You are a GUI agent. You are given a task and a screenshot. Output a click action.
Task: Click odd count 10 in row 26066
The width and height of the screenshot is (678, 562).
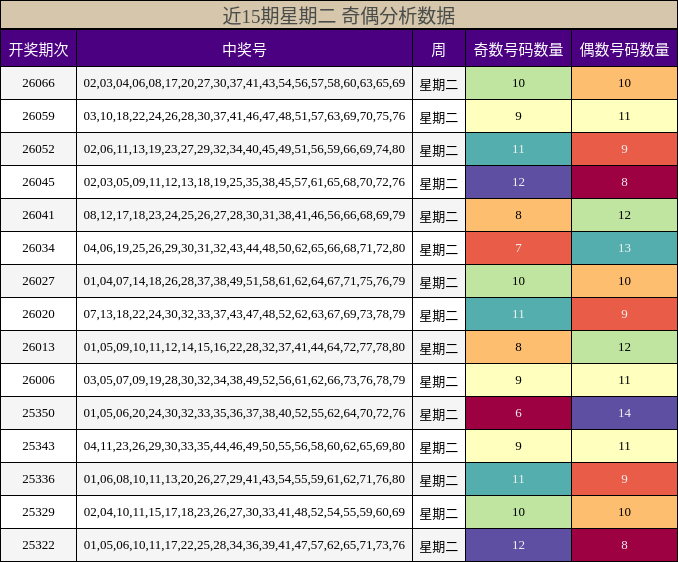tap(518, 83)
